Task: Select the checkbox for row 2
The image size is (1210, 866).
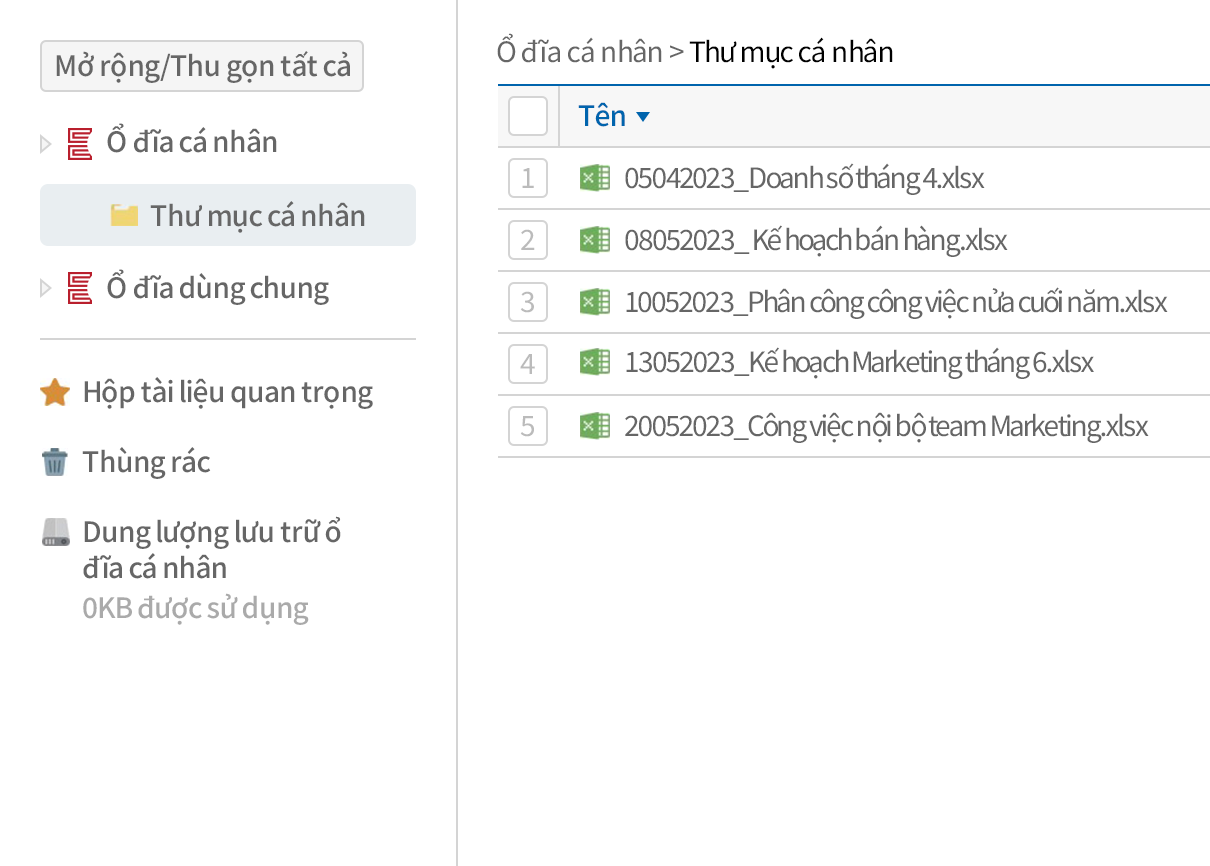Action: coord(527,239)
